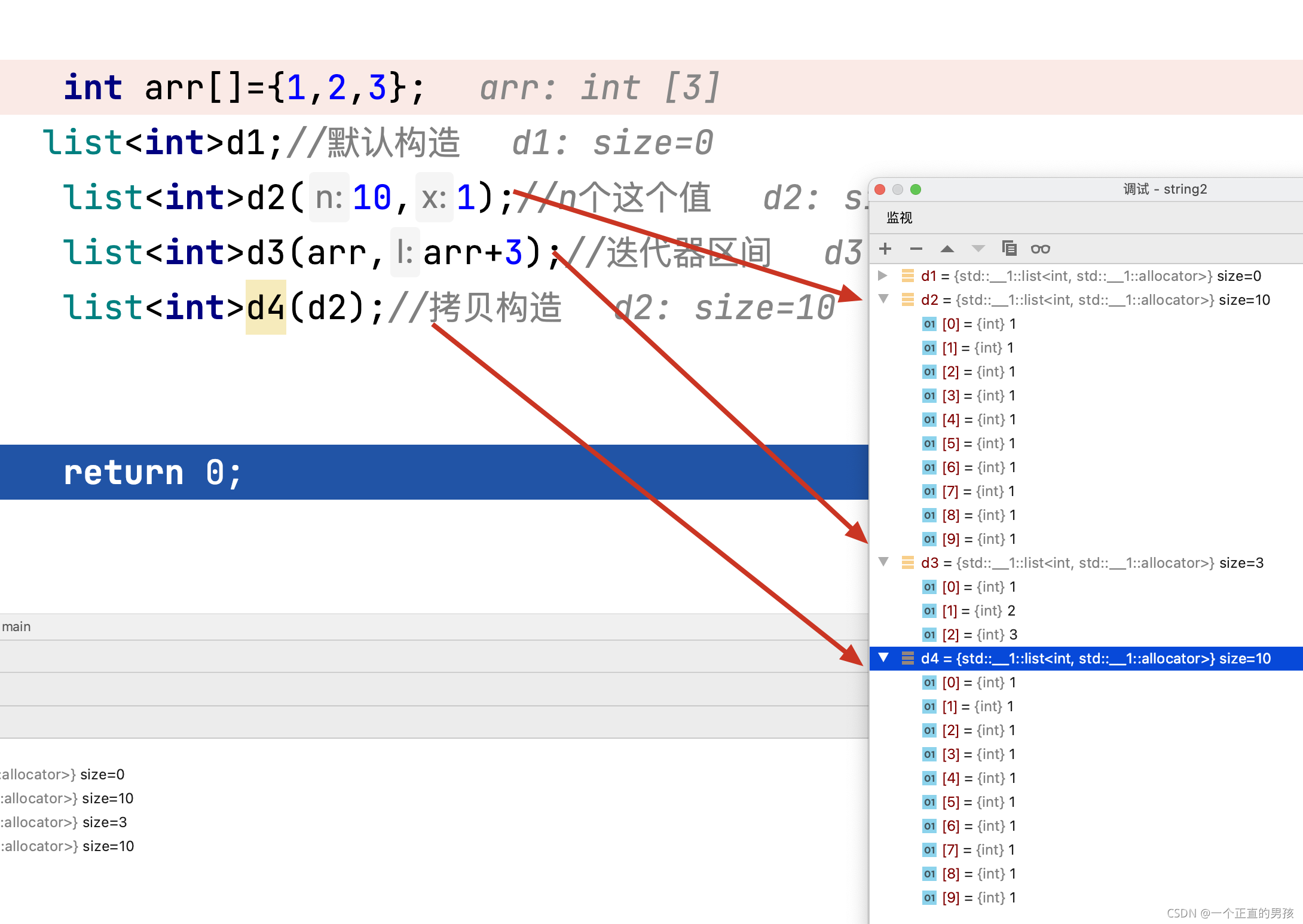Select d2 element [5] in watch tree
1303x924 pixels.
coord(978,443)
